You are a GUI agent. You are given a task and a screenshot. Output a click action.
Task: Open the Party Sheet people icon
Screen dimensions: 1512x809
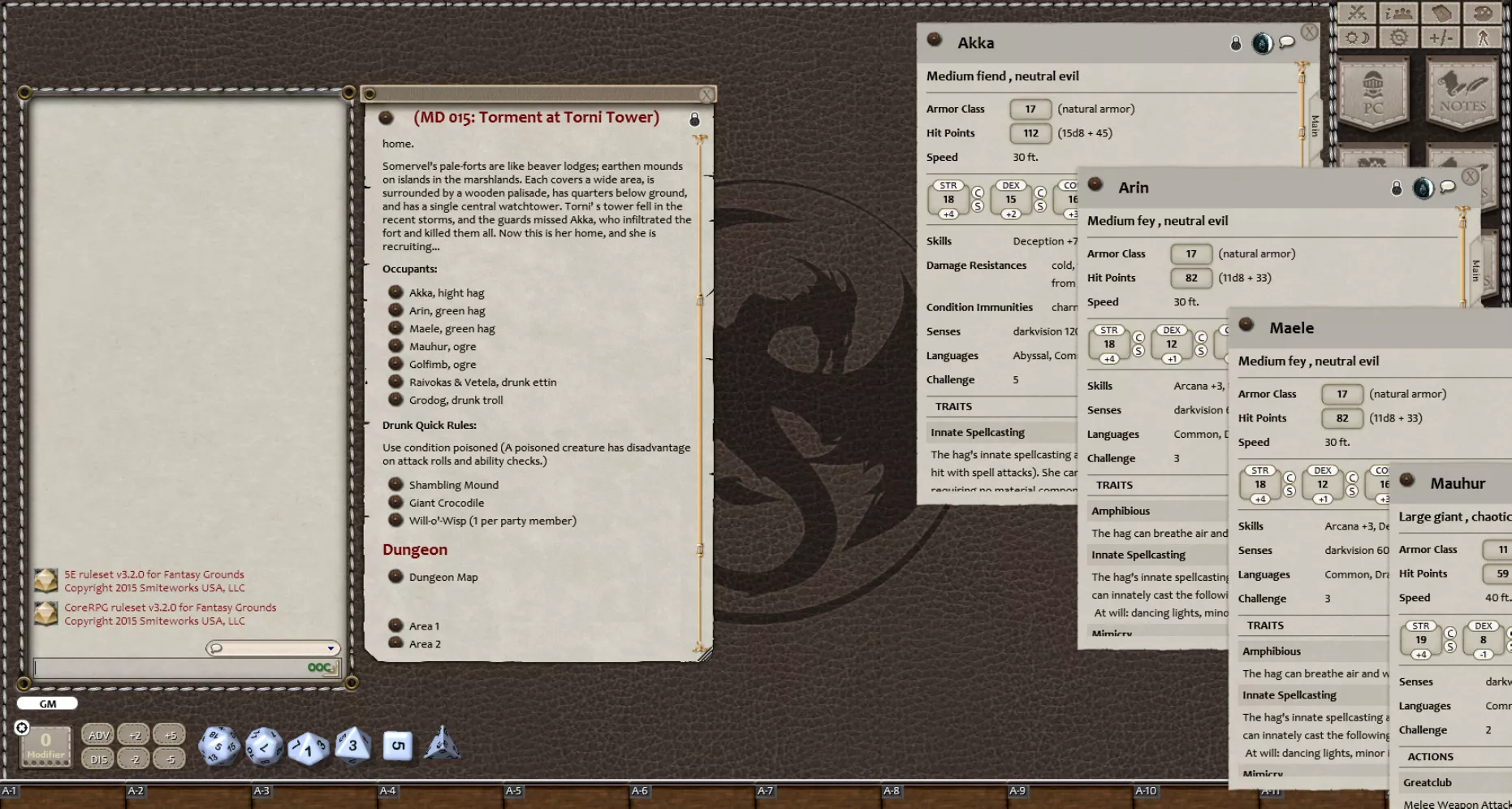tap(1399, 13)
